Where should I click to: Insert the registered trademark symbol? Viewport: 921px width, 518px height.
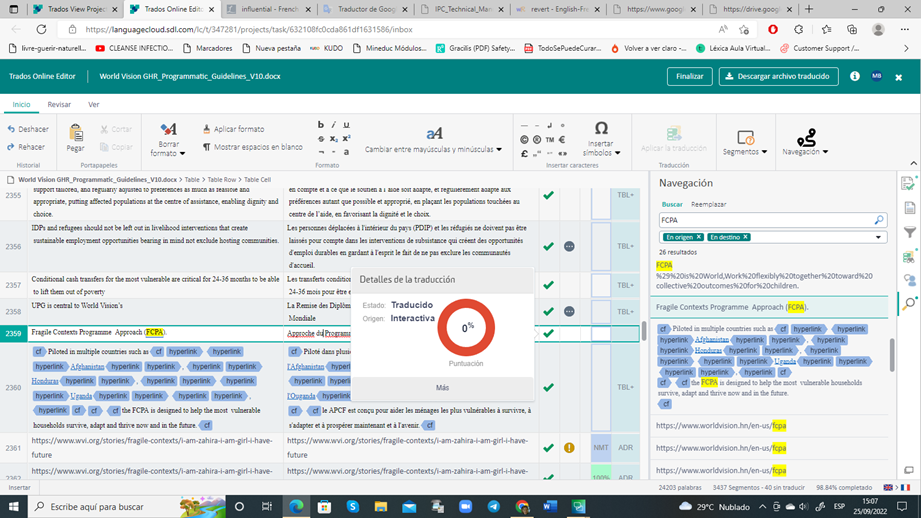pos(537,140)
